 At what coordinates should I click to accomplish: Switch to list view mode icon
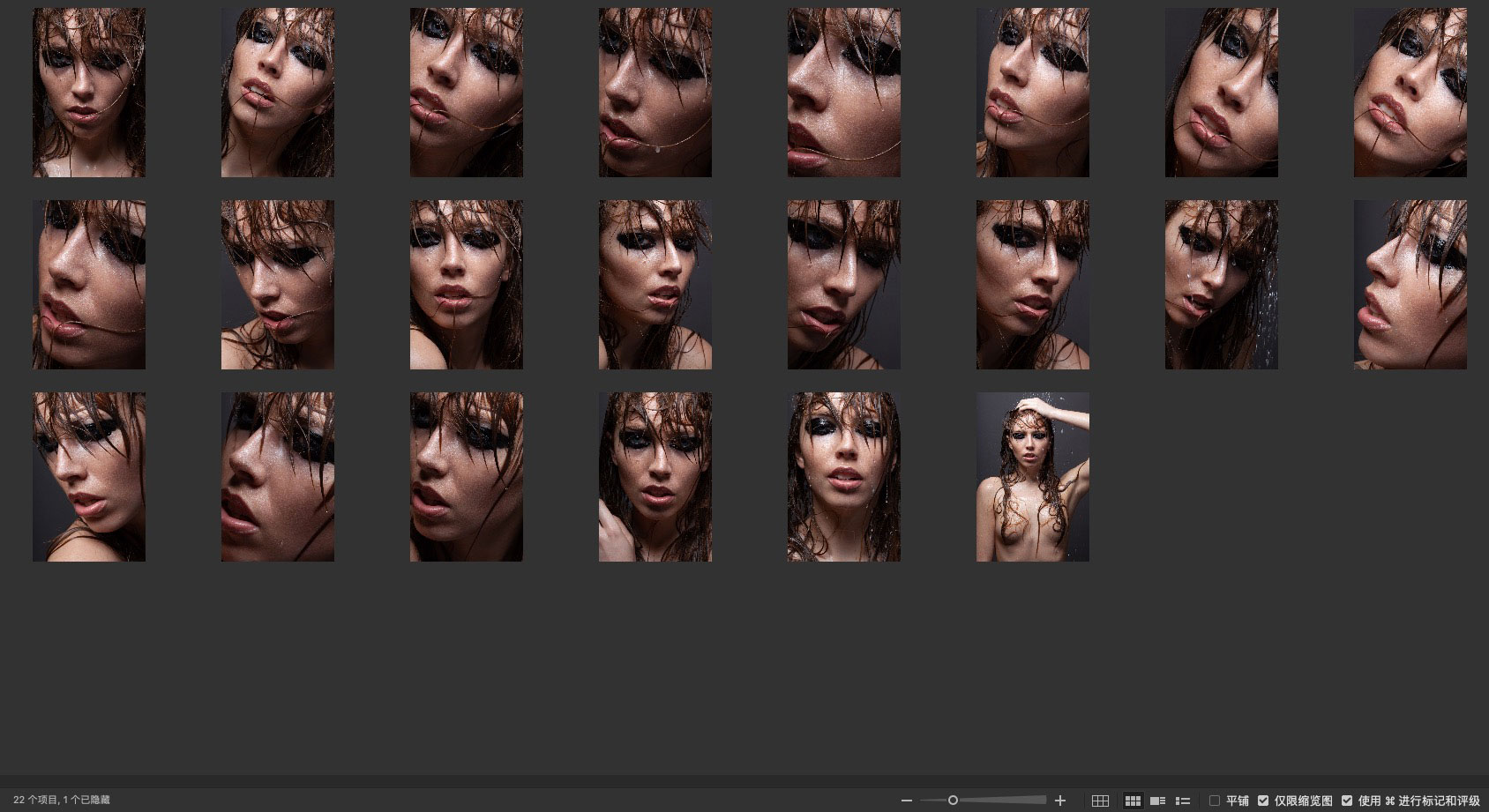point(1183,801)
